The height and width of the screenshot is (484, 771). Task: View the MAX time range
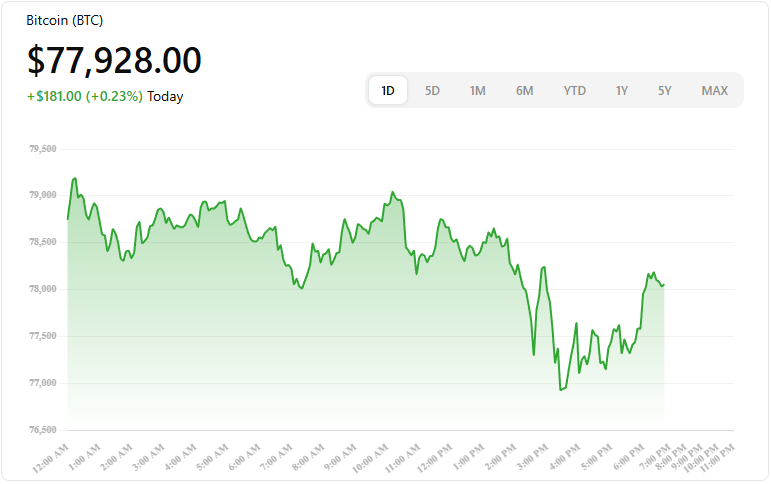coord(715,91)
